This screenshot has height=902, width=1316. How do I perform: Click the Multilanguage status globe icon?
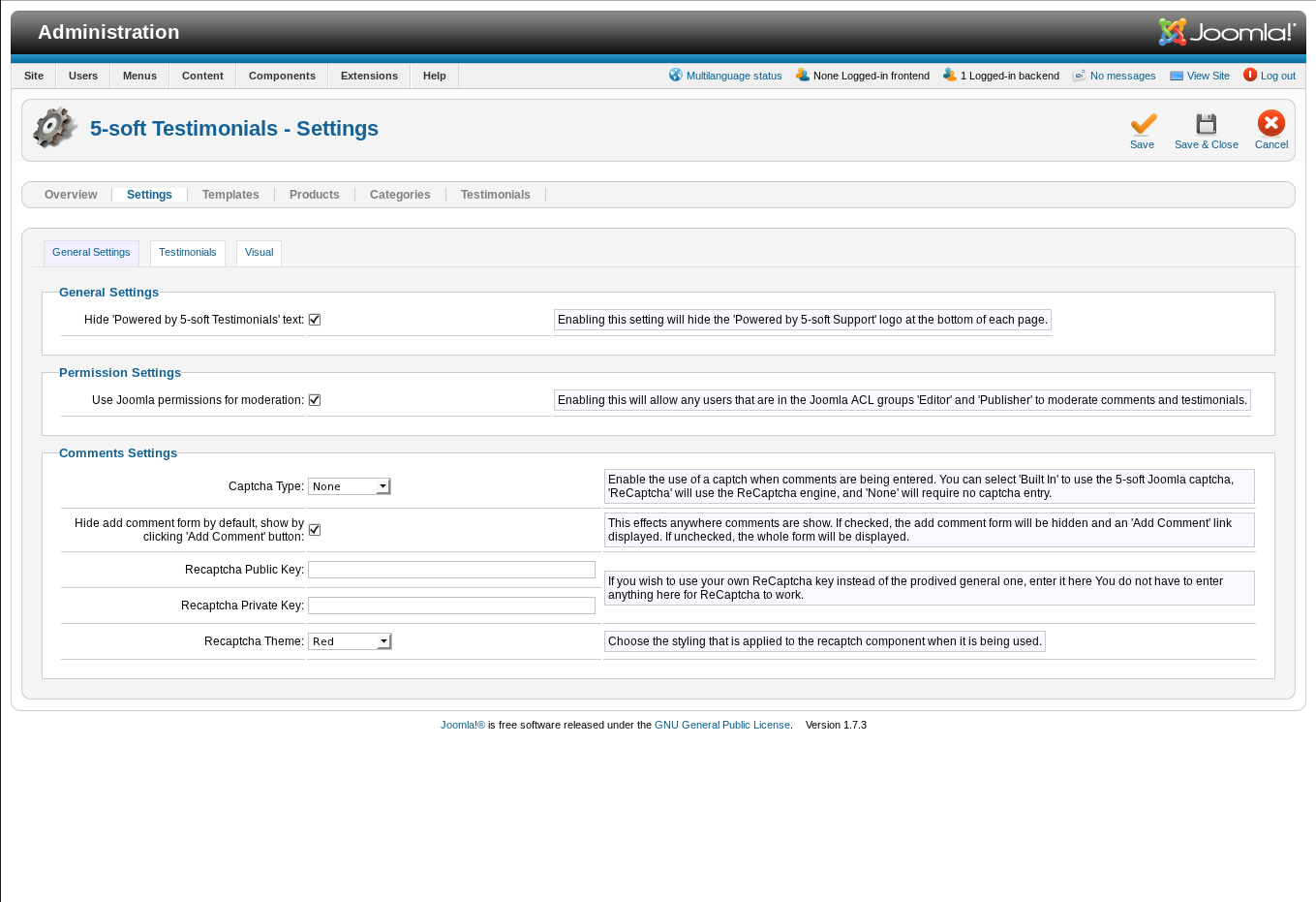(x=676, y=75)
